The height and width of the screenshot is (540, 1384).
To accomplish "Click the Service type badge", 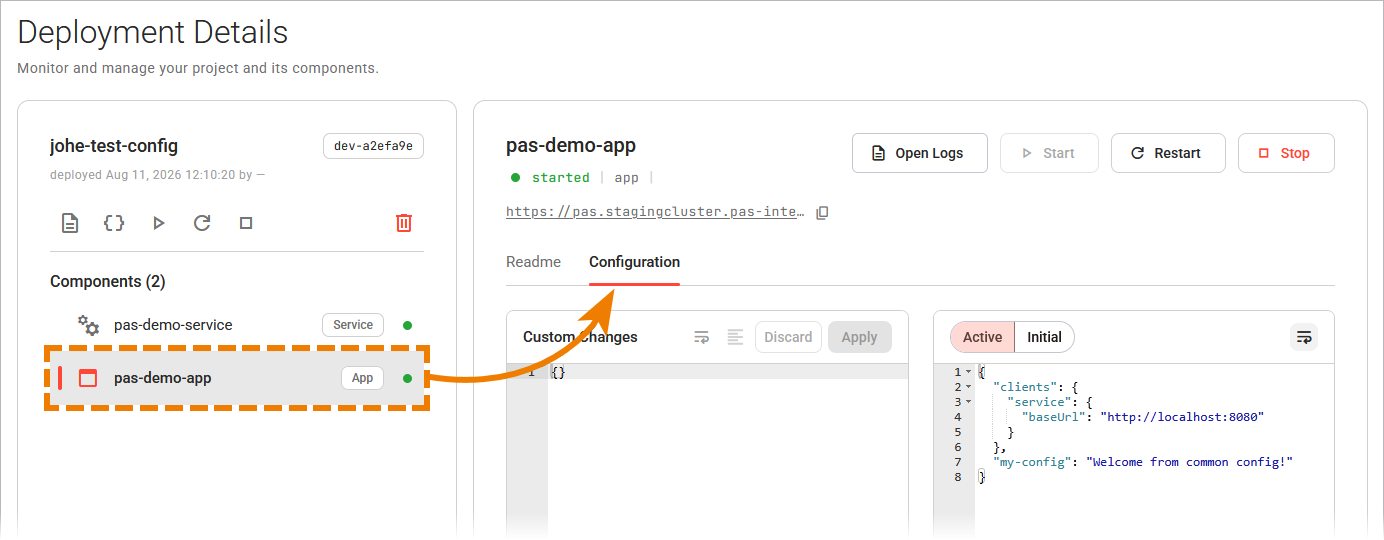I will coord(353,325).
